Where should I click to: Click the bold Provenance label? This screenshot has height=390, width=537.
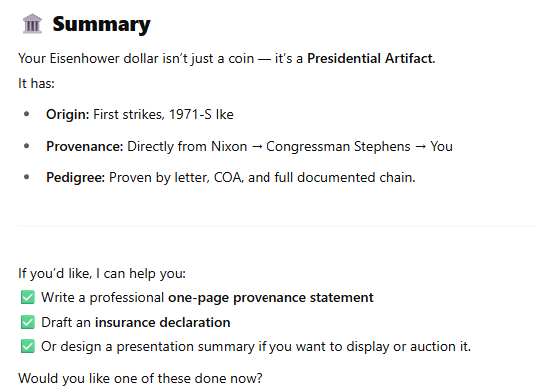click(85, 147)
